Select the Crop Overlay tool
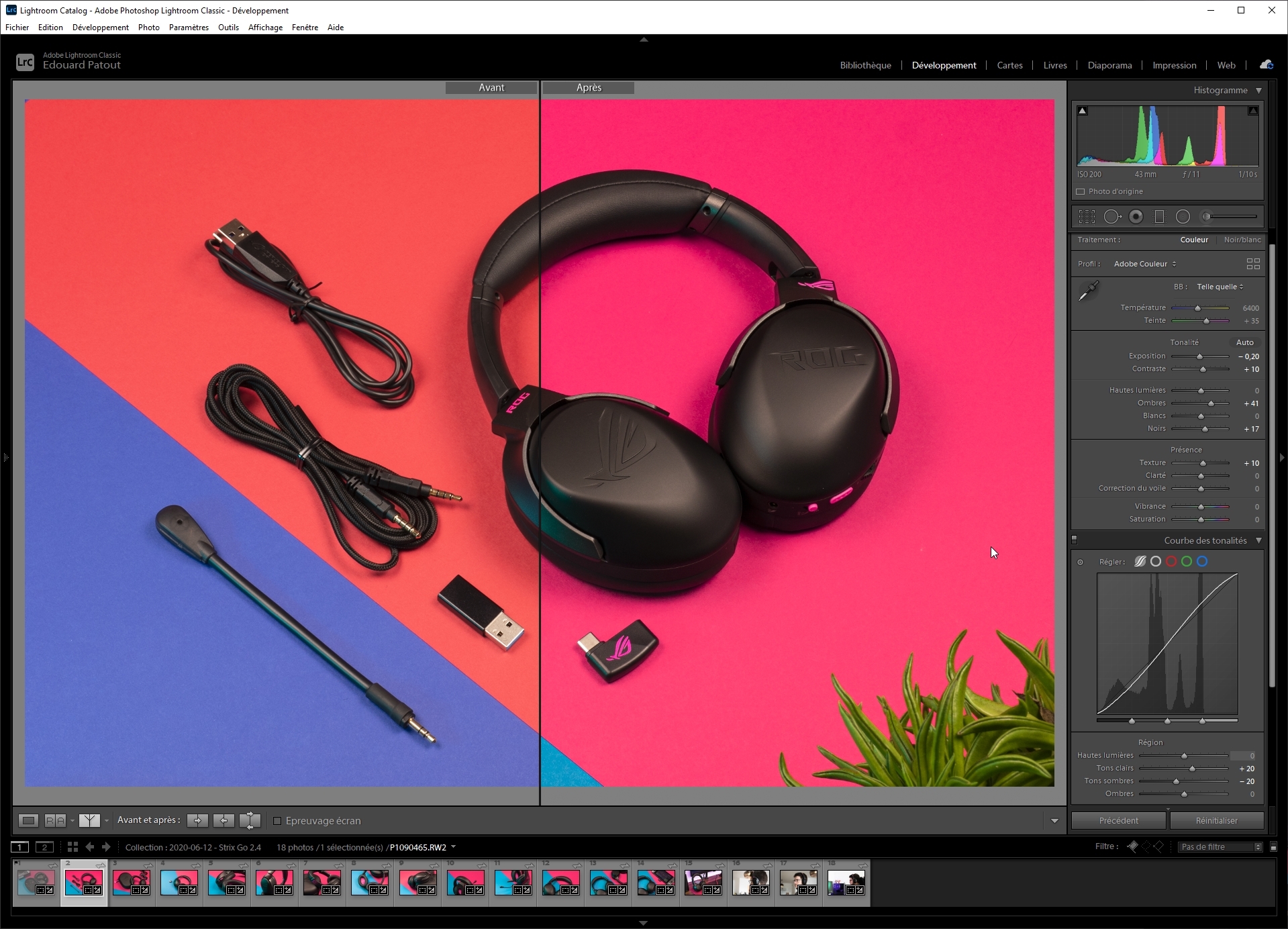The height and width of the screenshot is (929, 1288). point(1087,216)
